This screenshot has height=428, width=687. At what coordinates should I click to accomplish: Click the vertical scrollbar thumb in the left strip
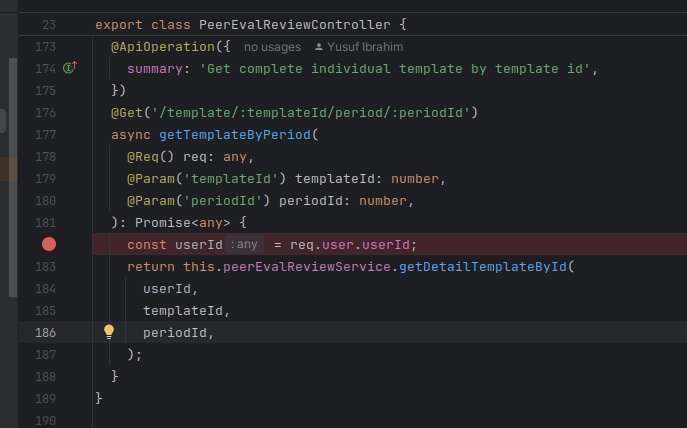[13, 177]
